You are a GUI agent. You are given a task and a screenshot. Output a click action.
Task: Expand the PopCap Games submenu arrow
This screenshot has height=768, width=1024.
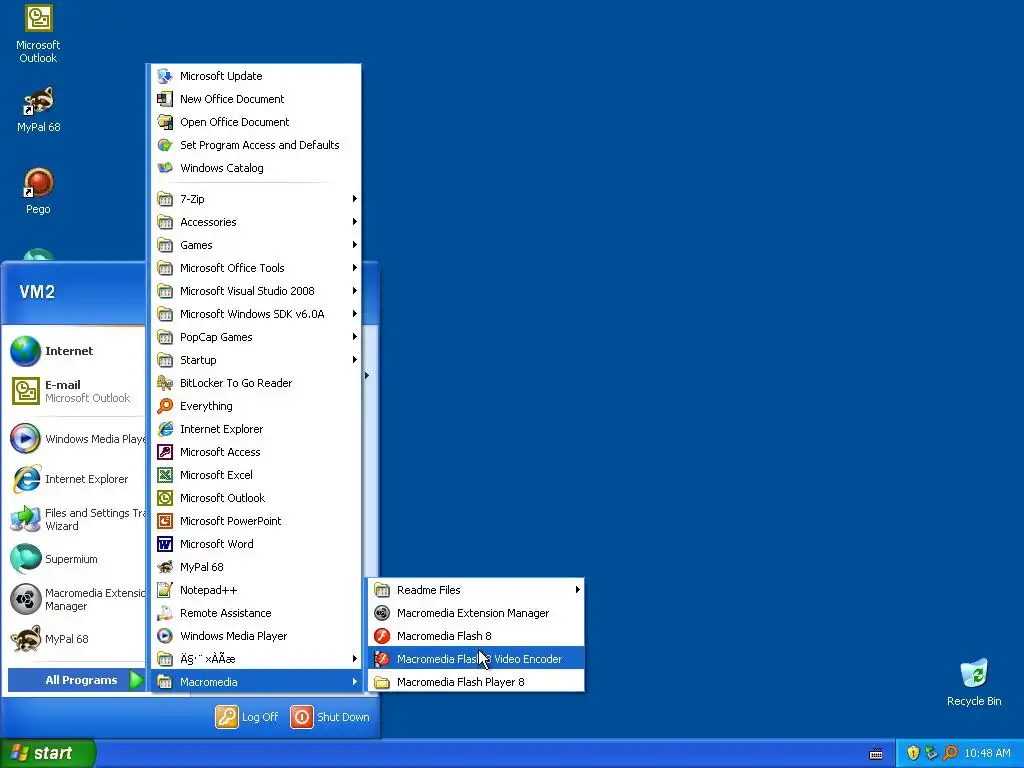[x=355, y=337]
